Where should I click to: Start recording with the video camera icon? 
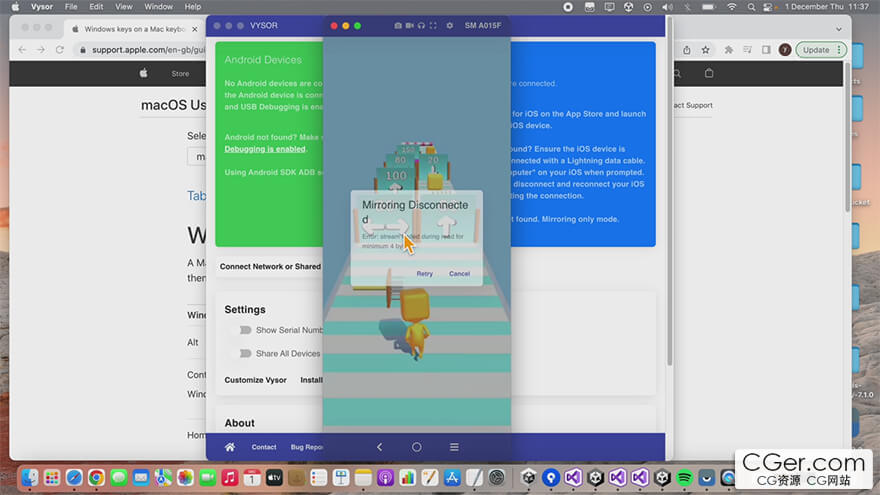(x=410, y=25)
